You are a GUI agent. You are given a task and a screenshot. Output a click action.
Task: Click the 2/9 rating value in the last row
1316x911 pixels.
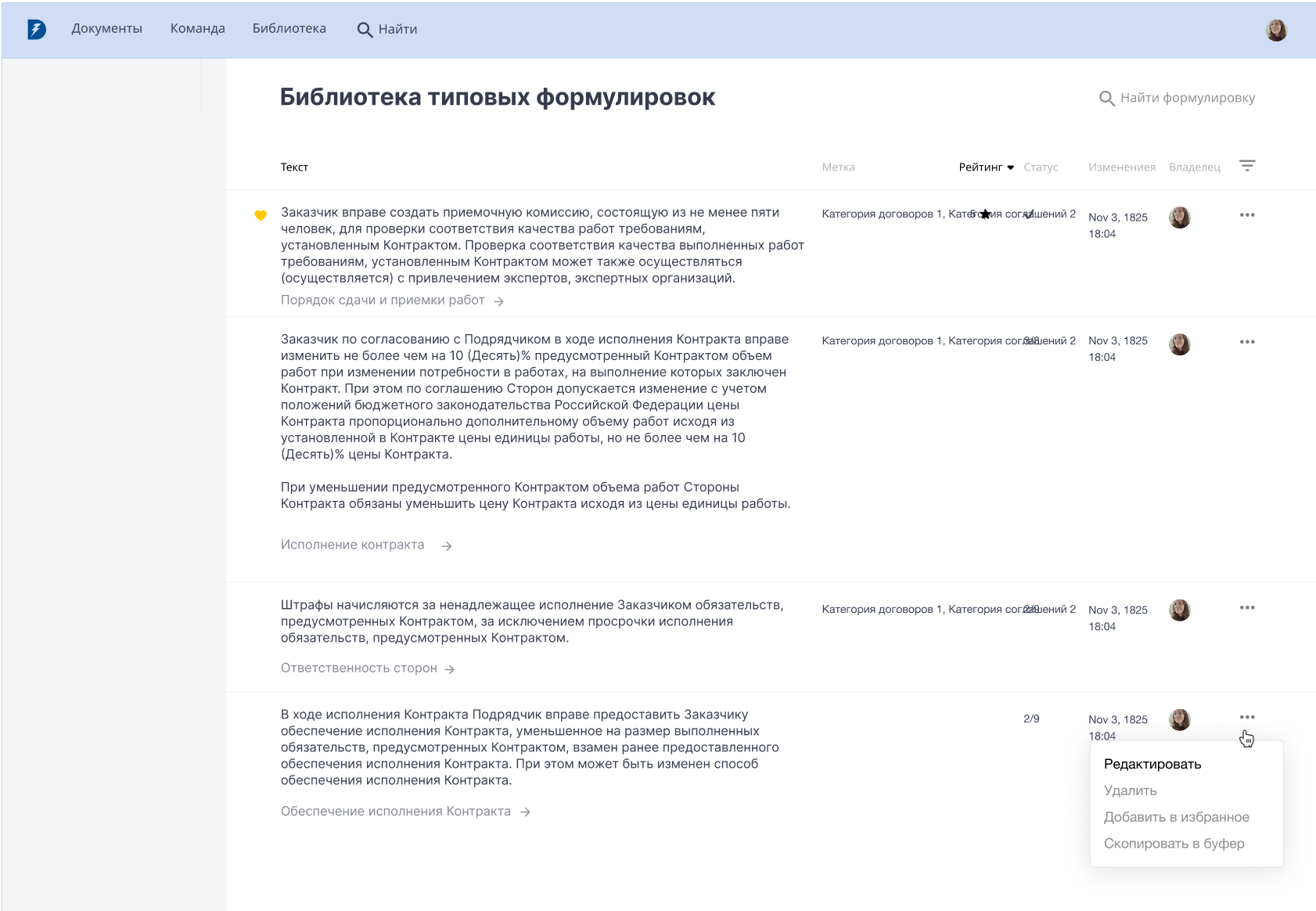click(x=1031, y=718)
